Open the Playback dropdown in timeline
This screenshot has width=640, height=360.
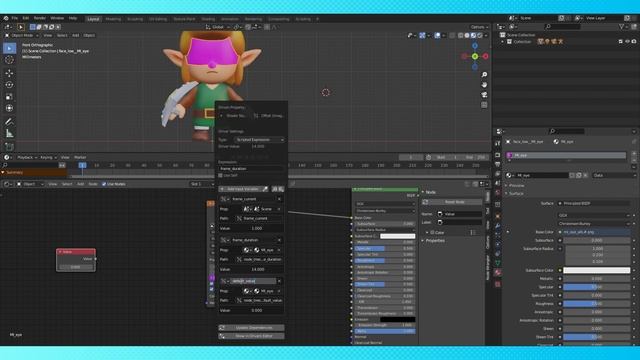tap(27, 158)
